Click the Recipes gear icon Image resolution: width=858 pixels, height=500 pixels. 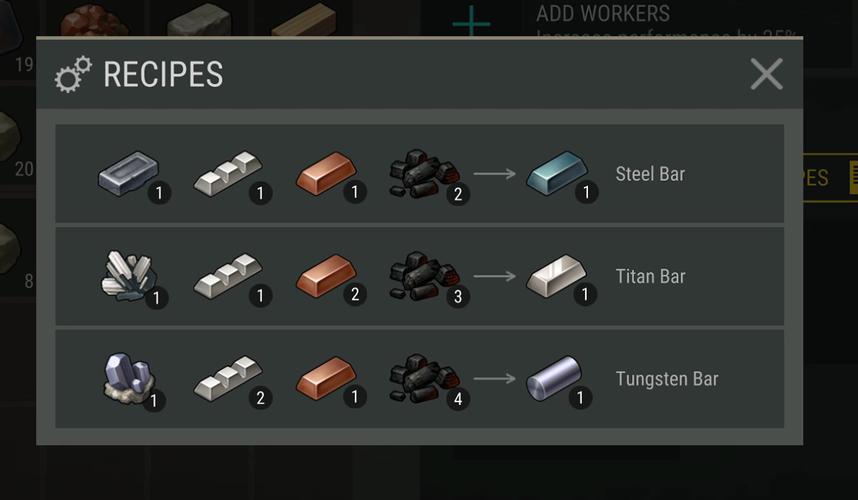73,74
